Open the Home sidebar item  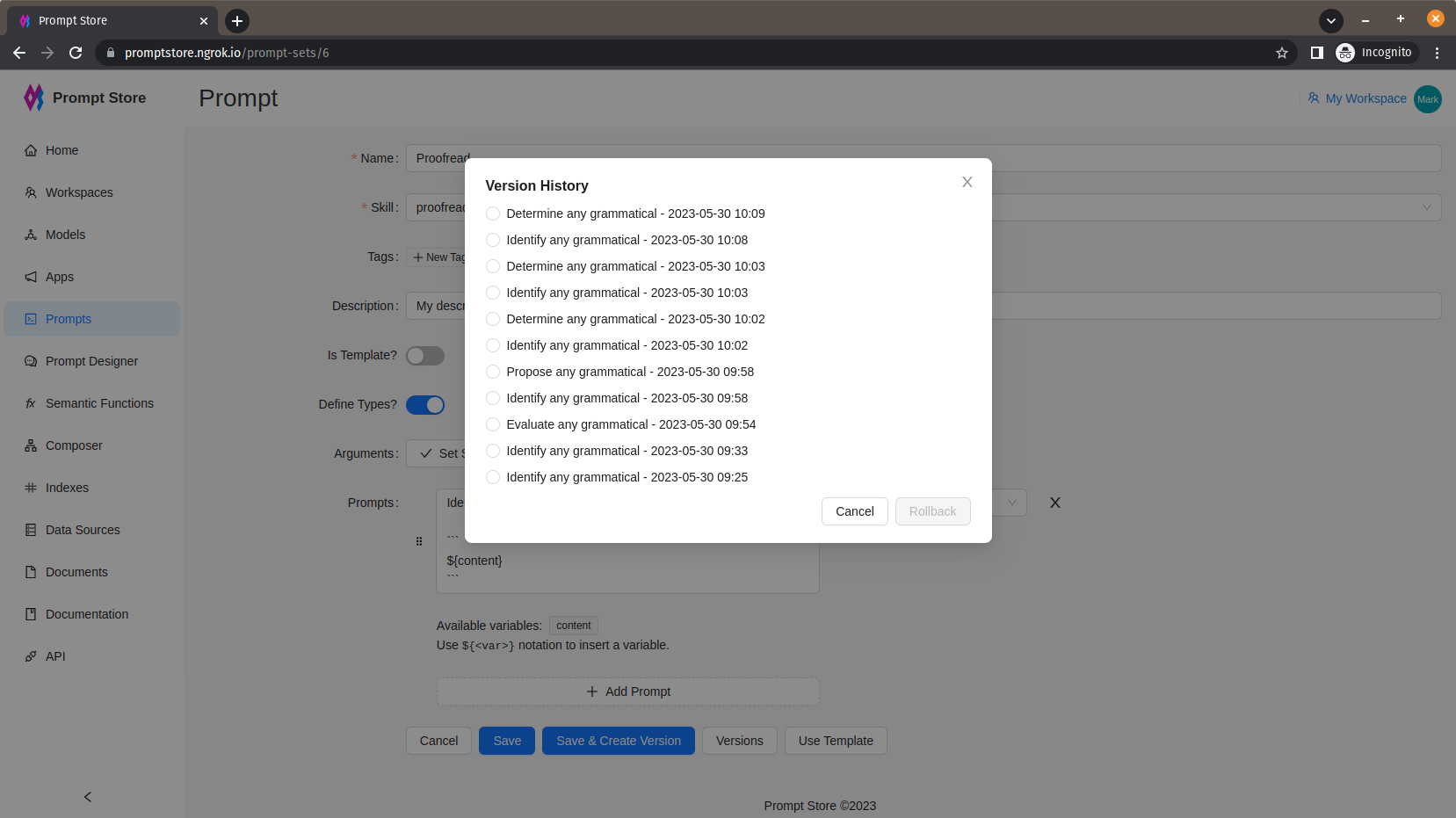[x=91, y=150]
